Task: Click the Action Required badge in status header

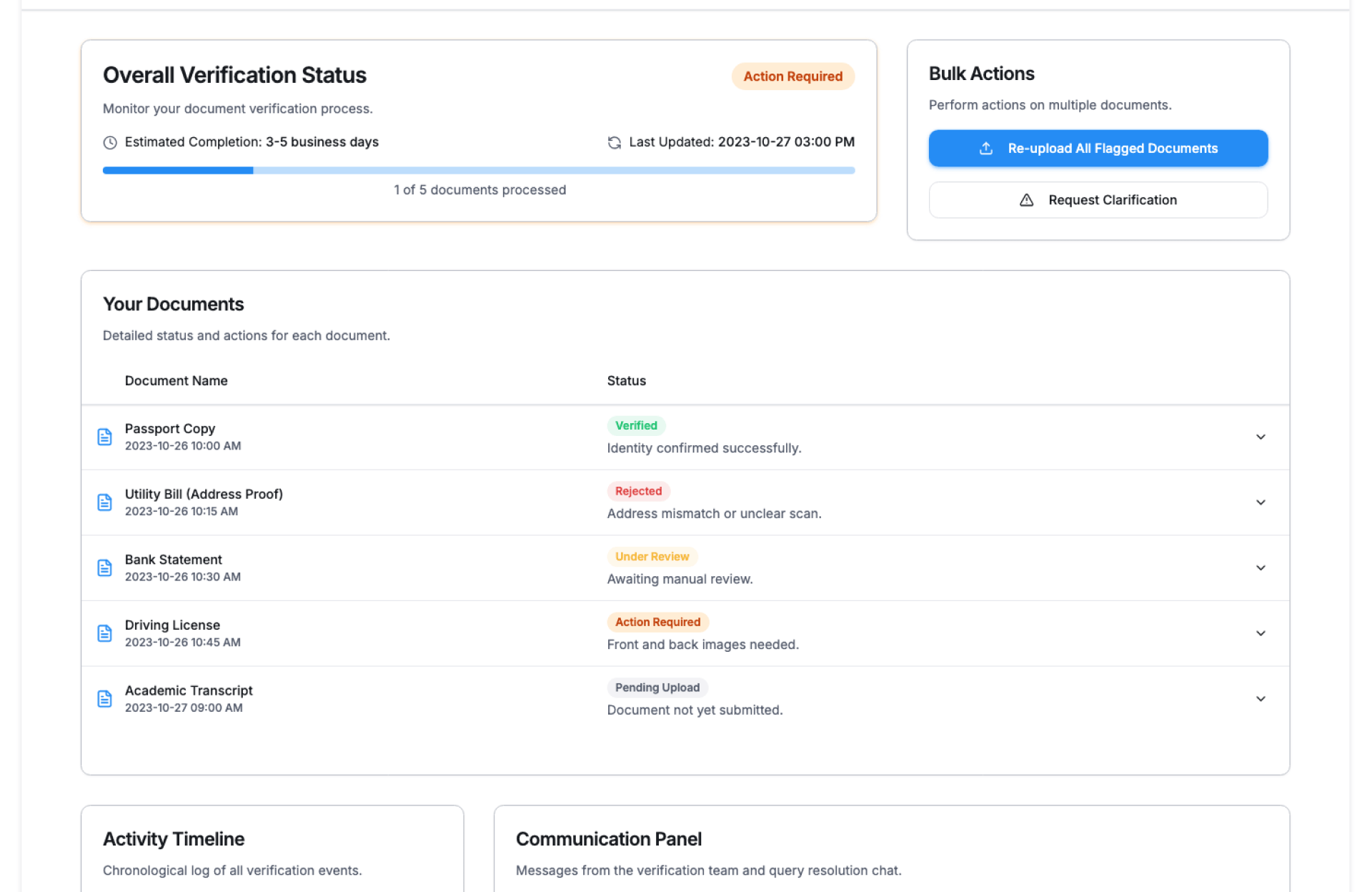Action: click(792, 76)
